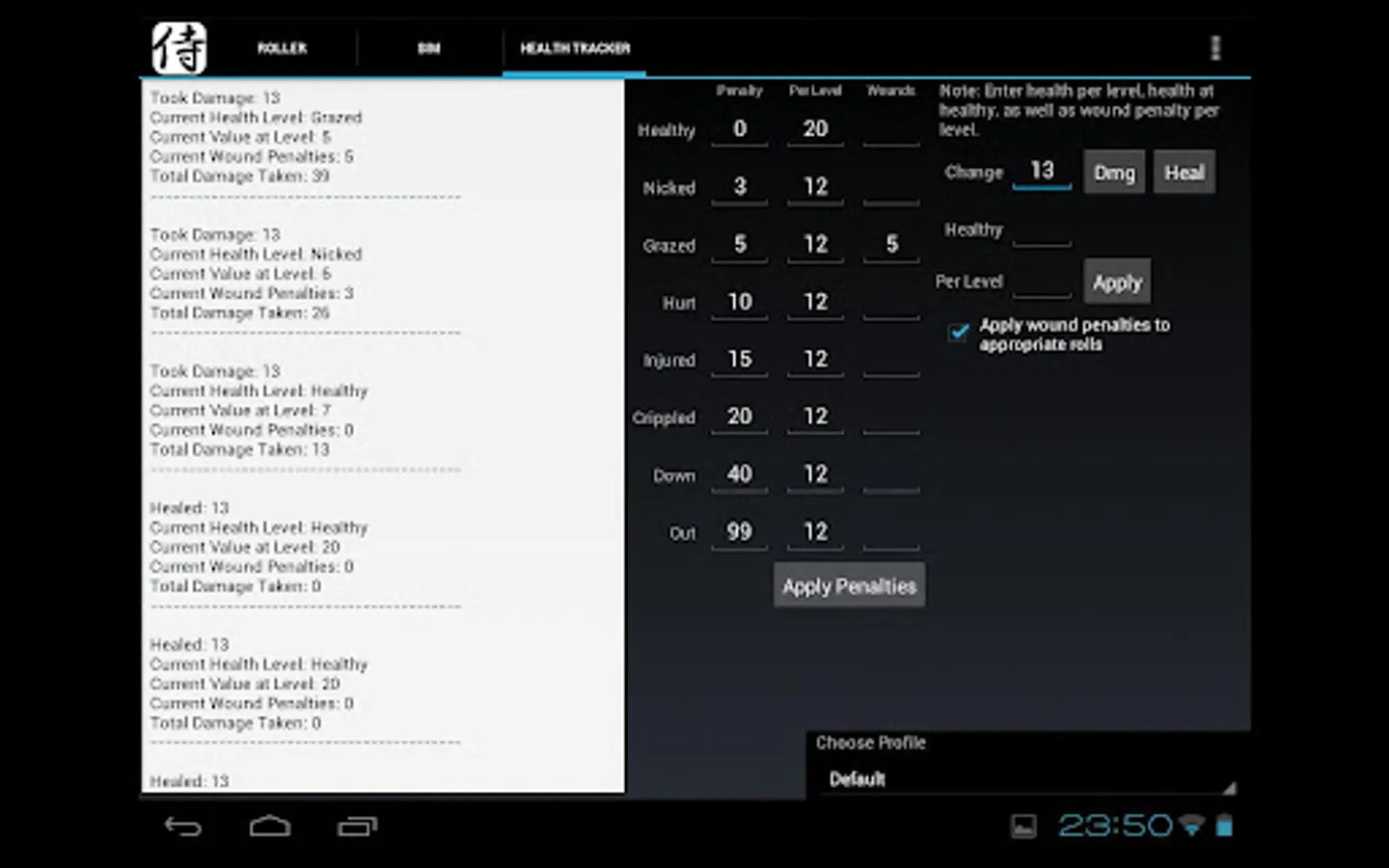Edit the Out per level field
Image resolution: width=1389 pixels, height=868 pixels.
coord(815,532)
